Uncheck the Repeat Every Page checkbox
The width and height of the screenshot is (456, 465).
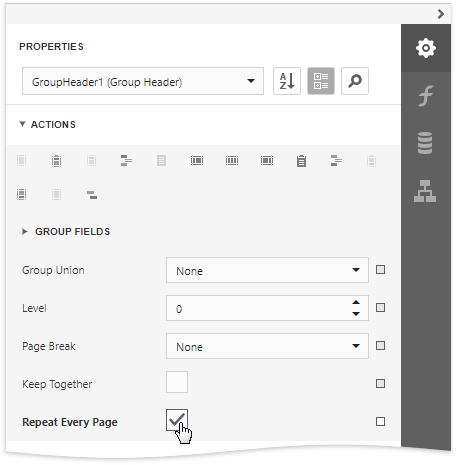[177, 420]
